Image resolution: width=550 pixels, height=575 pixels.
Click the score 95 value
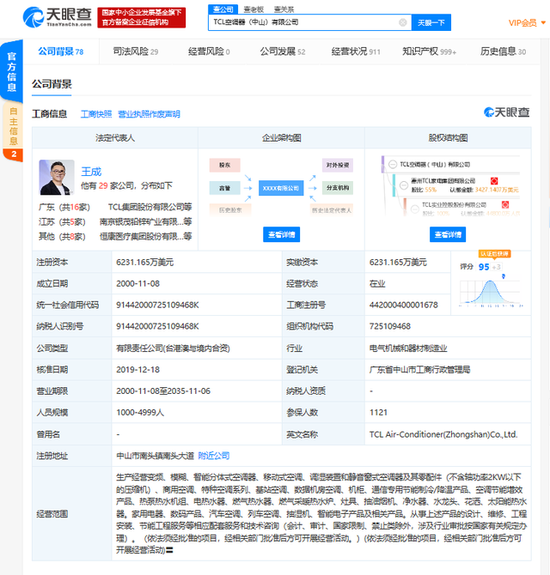click(484, 267)
